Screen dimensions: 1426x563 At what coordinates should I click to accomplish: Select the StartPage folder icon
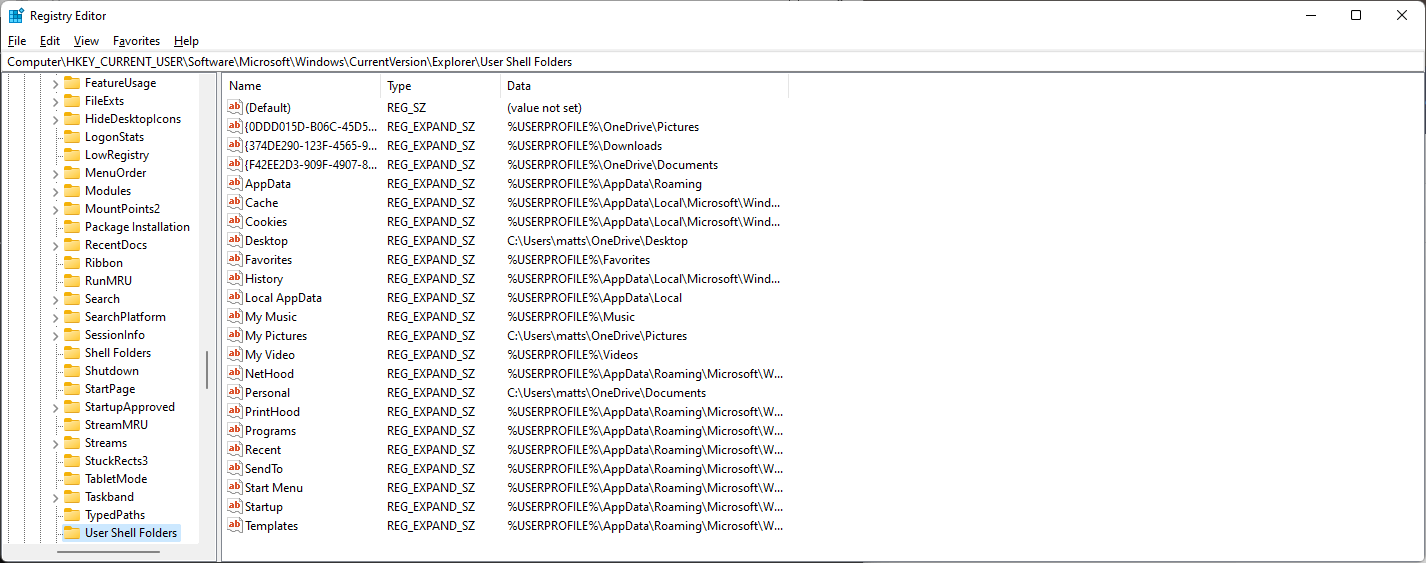click(x=71, y=389)
